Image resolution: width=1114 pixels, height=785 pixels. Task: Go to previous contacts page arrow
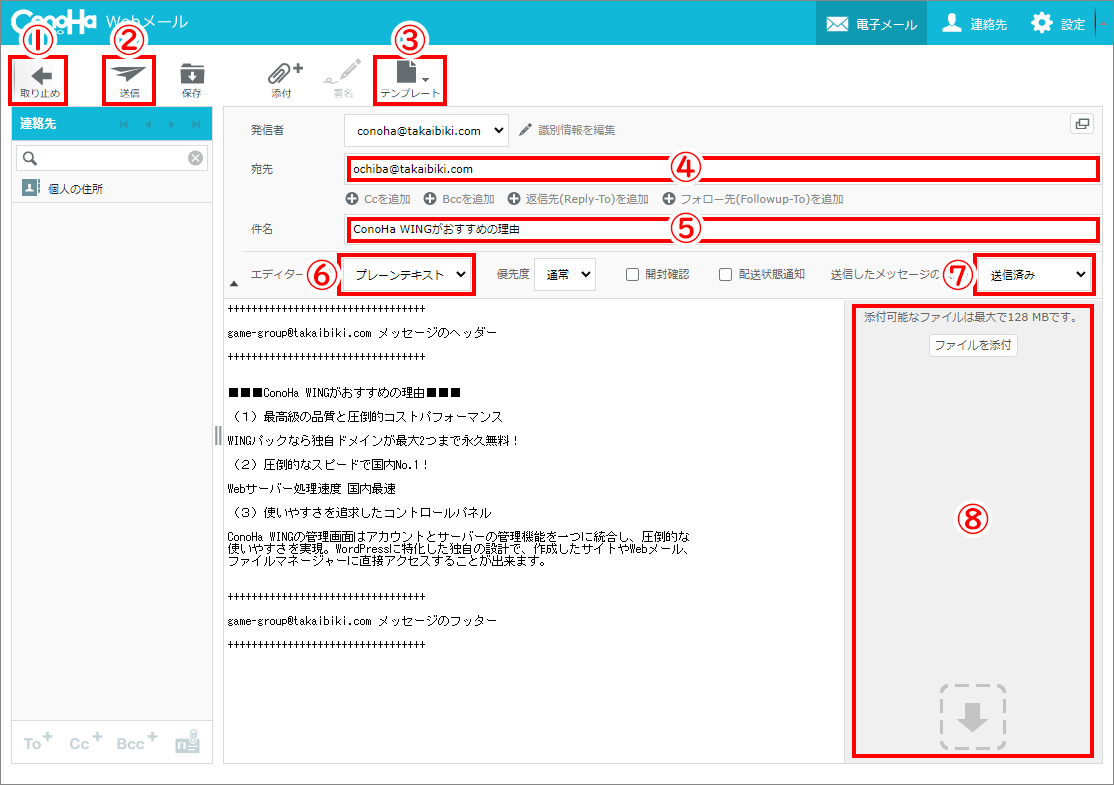pos(148,124)
